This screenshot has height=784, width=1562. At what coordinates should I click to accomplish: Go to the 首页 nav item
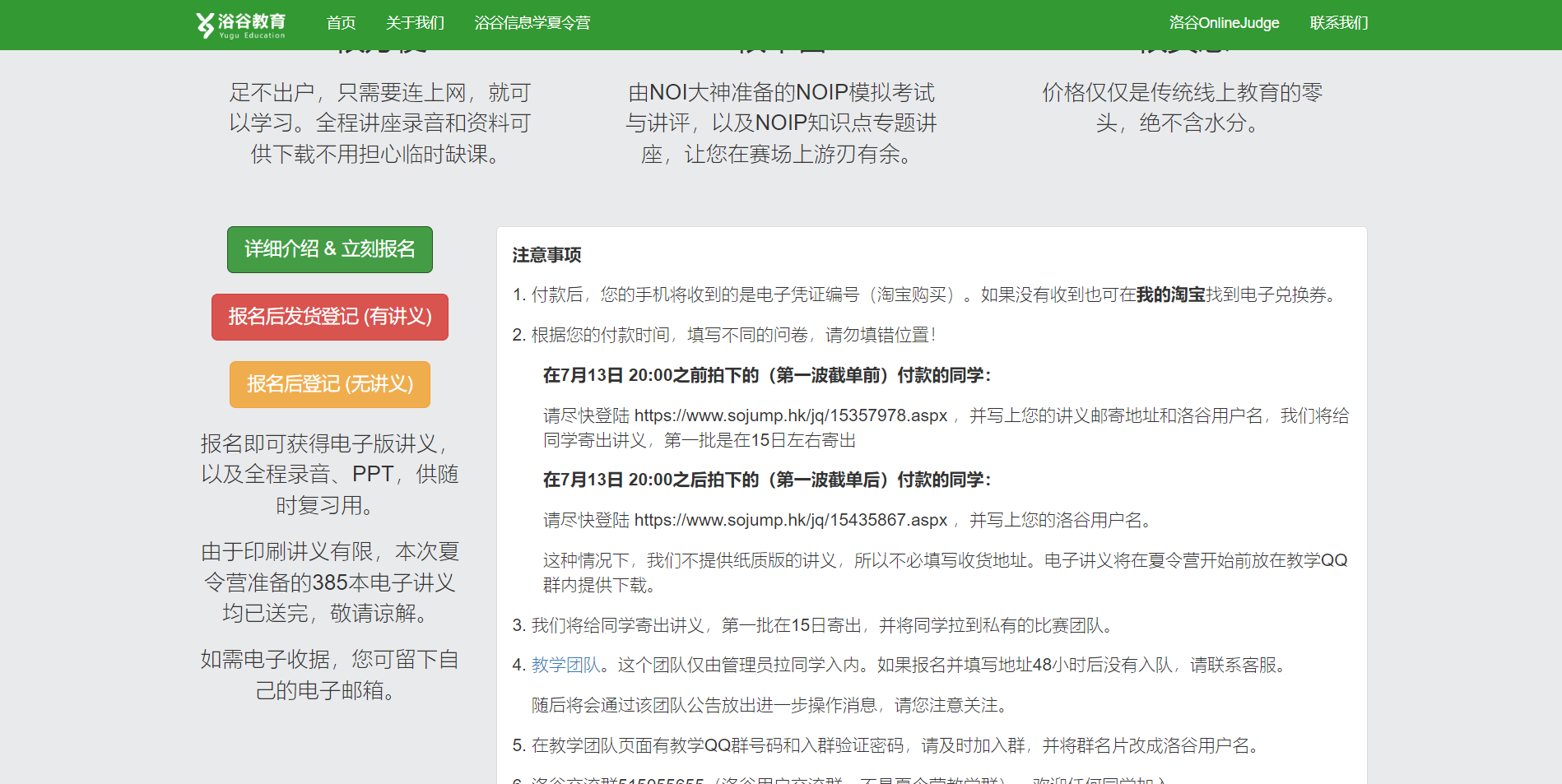point(341,23)
